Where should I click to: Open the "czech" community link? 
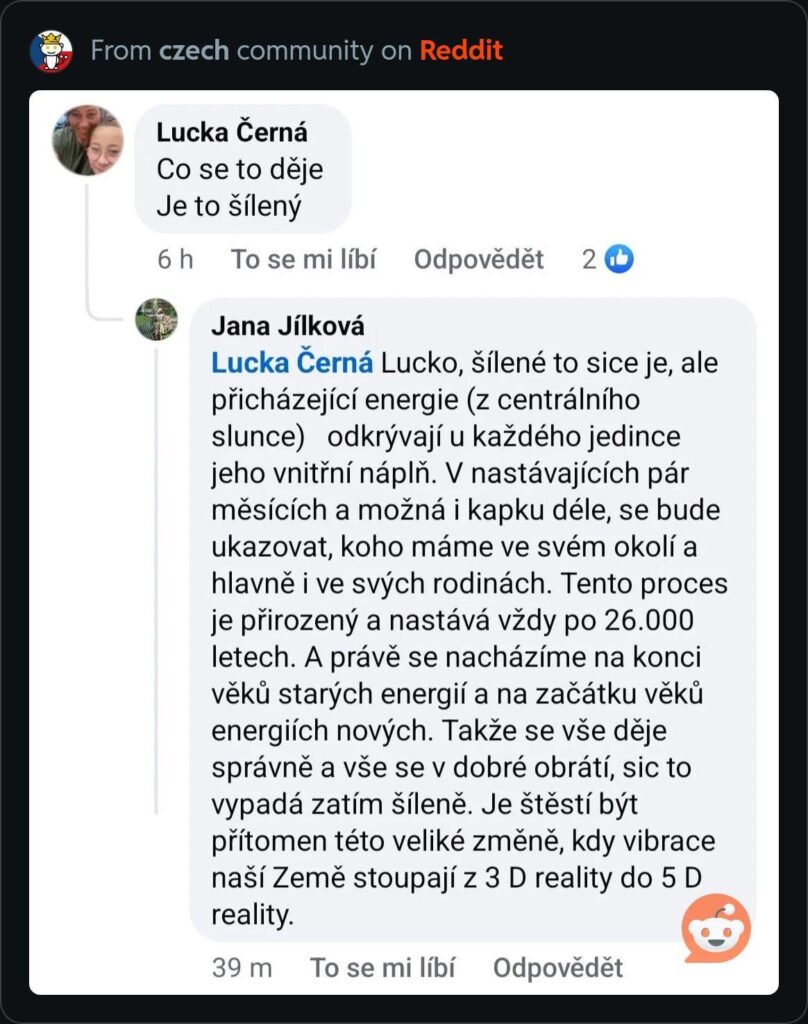pos(194,50)
